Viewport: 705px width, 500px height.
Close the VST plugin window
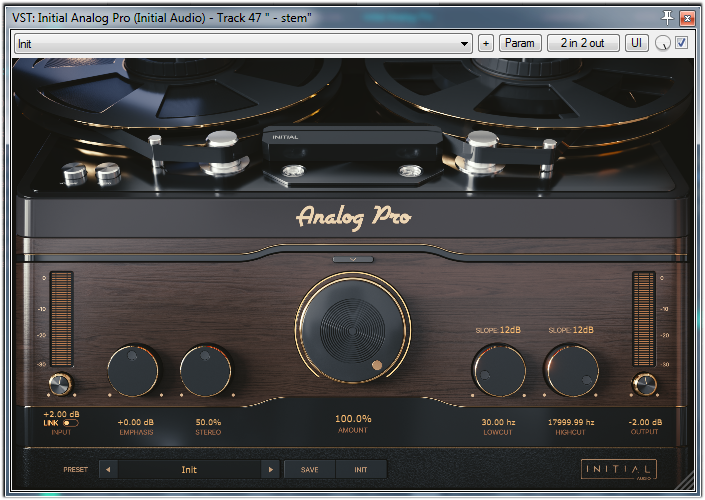click(687, 18)
